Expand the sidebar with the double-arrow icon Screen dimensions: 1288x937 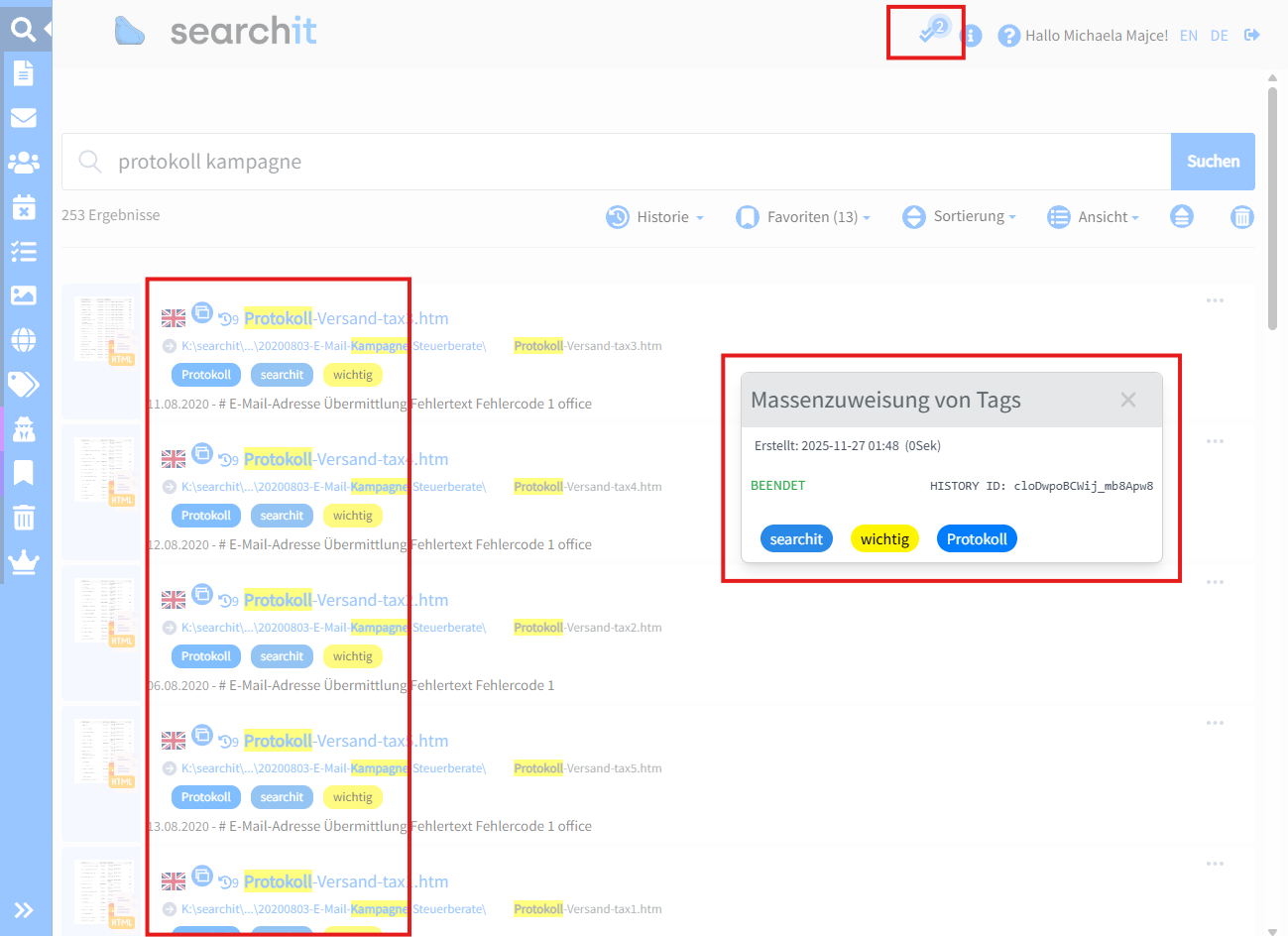[24, 910]
